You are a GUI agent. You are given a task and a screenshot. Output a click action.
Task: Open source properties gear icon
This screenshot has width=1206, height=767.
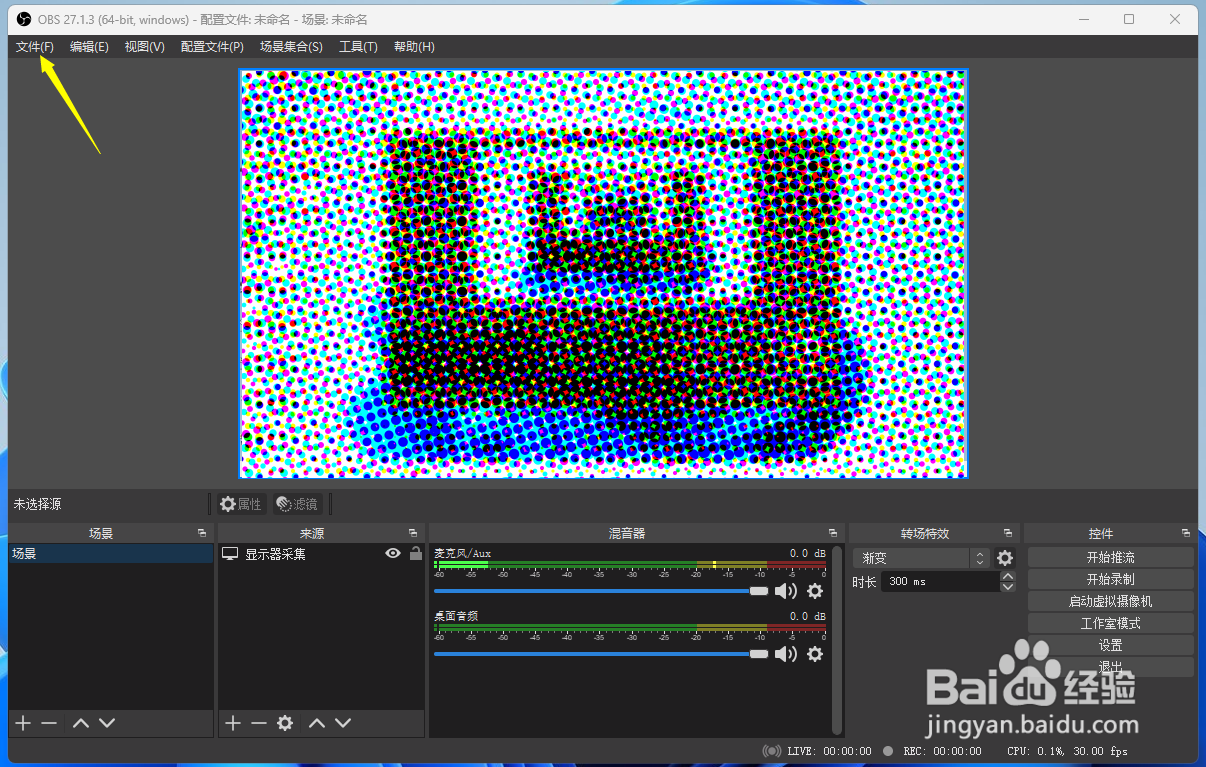click(285, 723)
